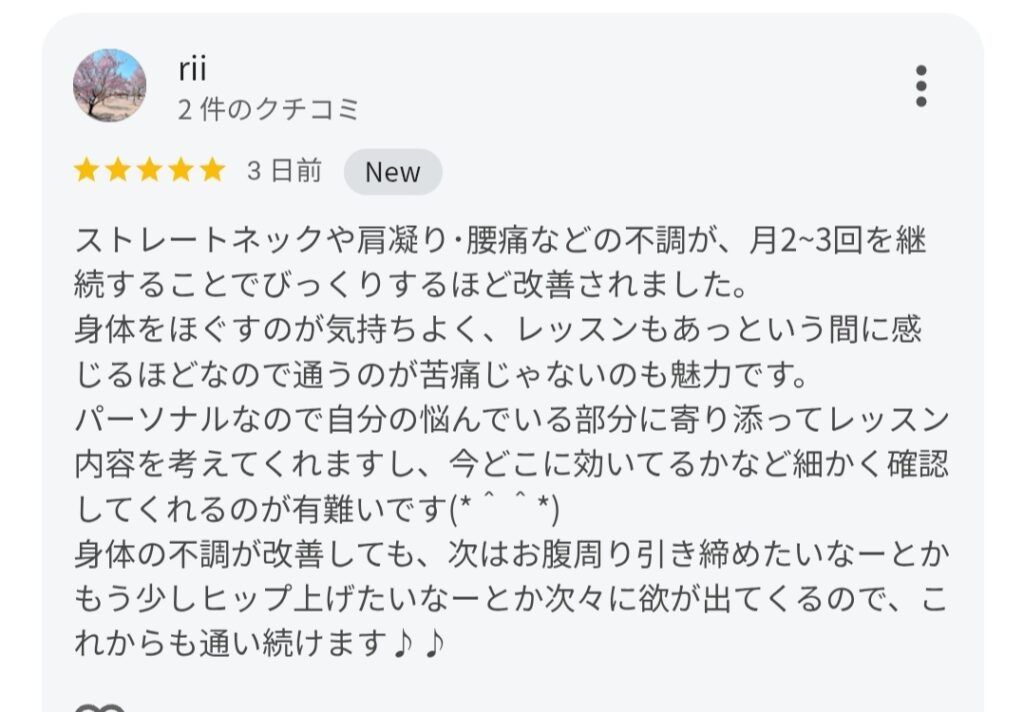Select the paragraph beginning "パーソナルなので"
Image resolution: width=1024 pixels, height=712 pixels.
pos(511,464)
